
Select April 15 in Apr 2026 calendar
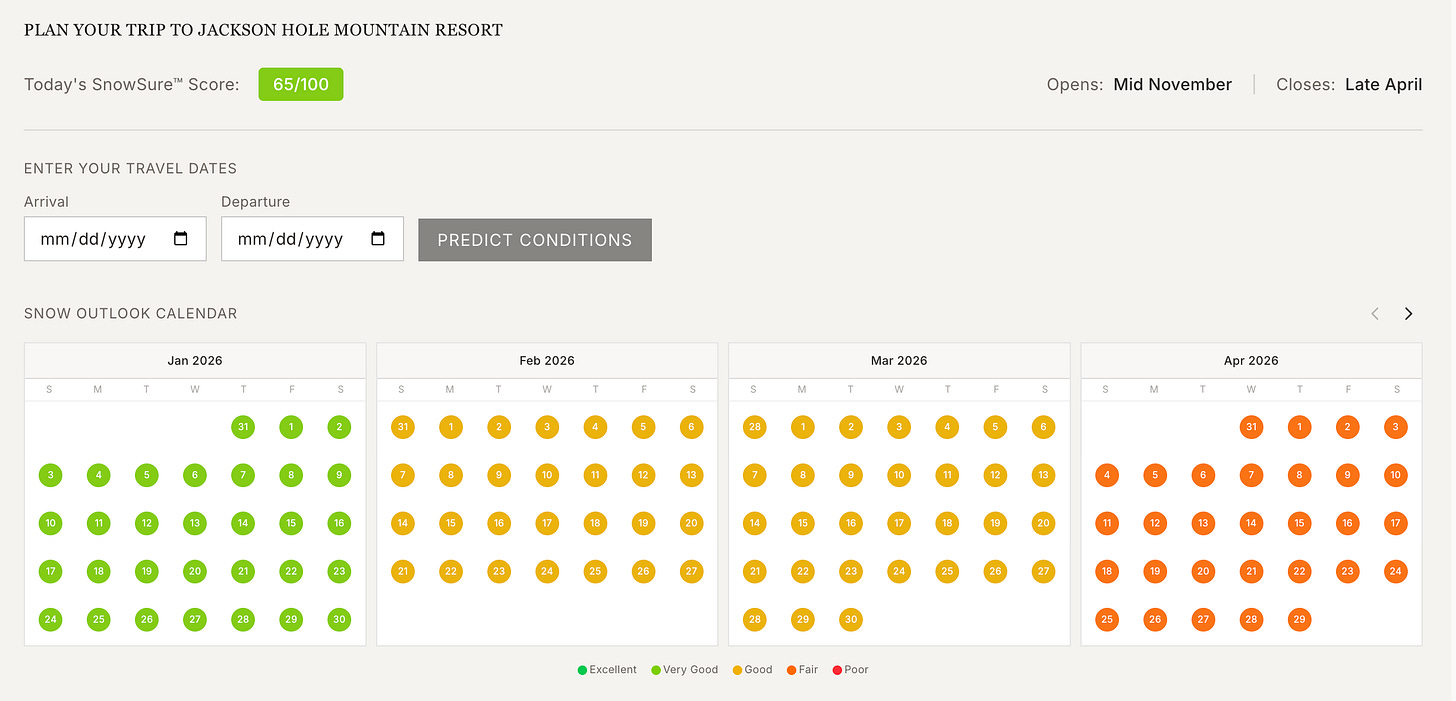1299,523
